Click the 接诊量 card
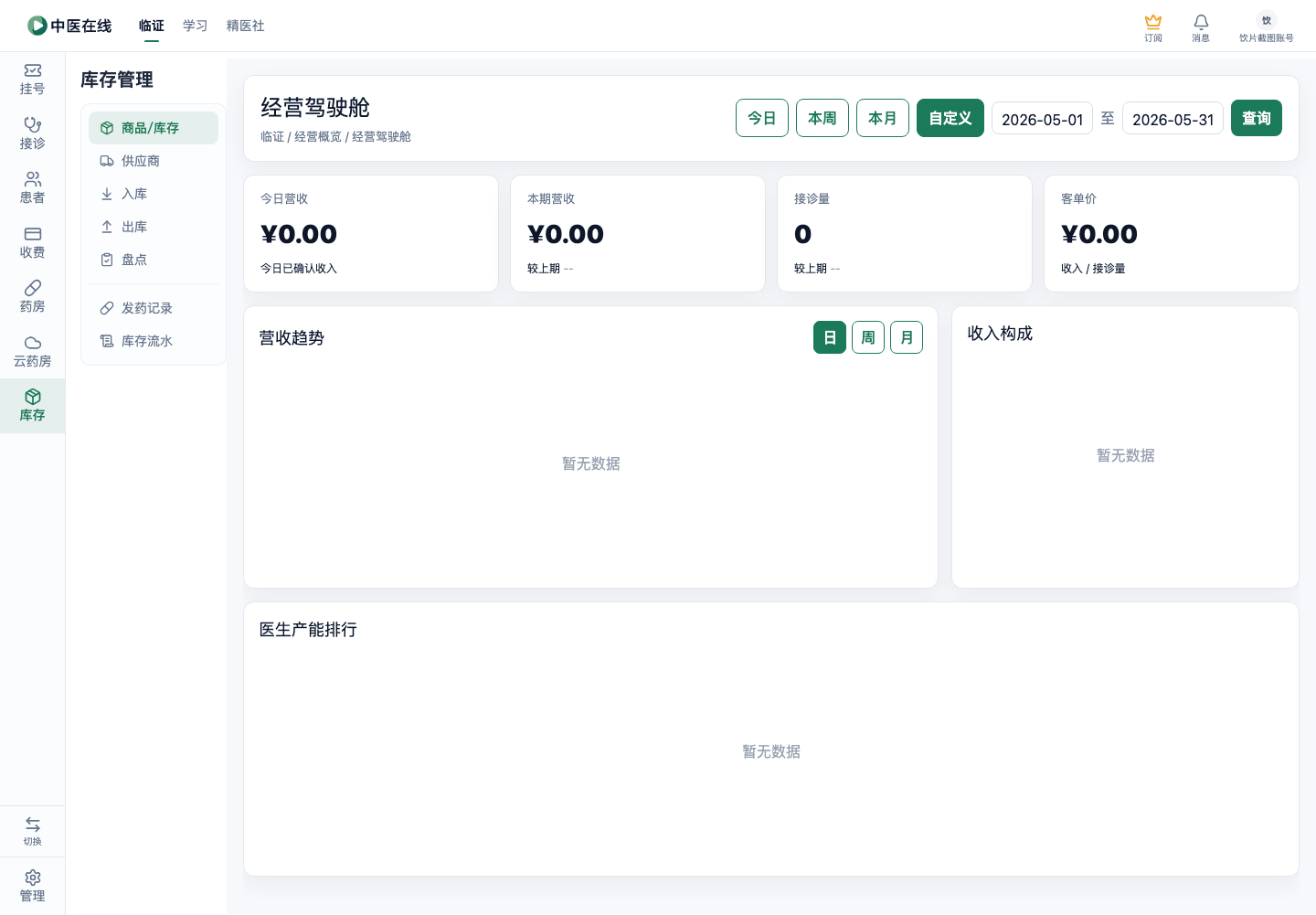 tap(905, 234)
